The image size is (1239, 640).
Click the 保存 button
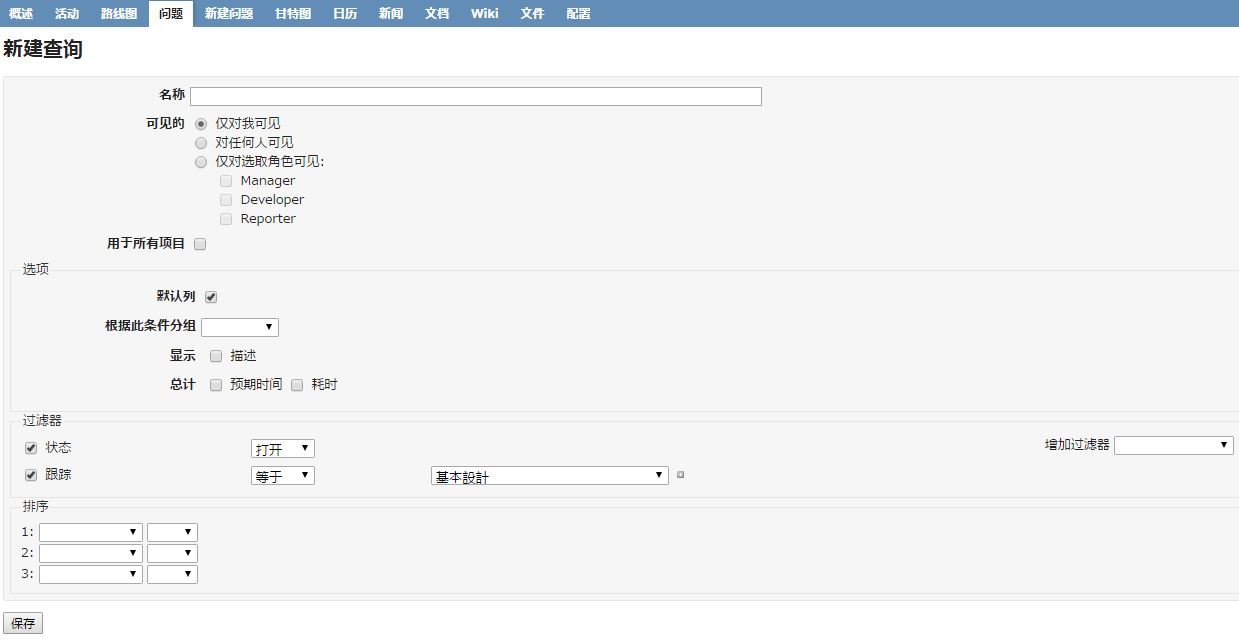[x=23, y=623]
